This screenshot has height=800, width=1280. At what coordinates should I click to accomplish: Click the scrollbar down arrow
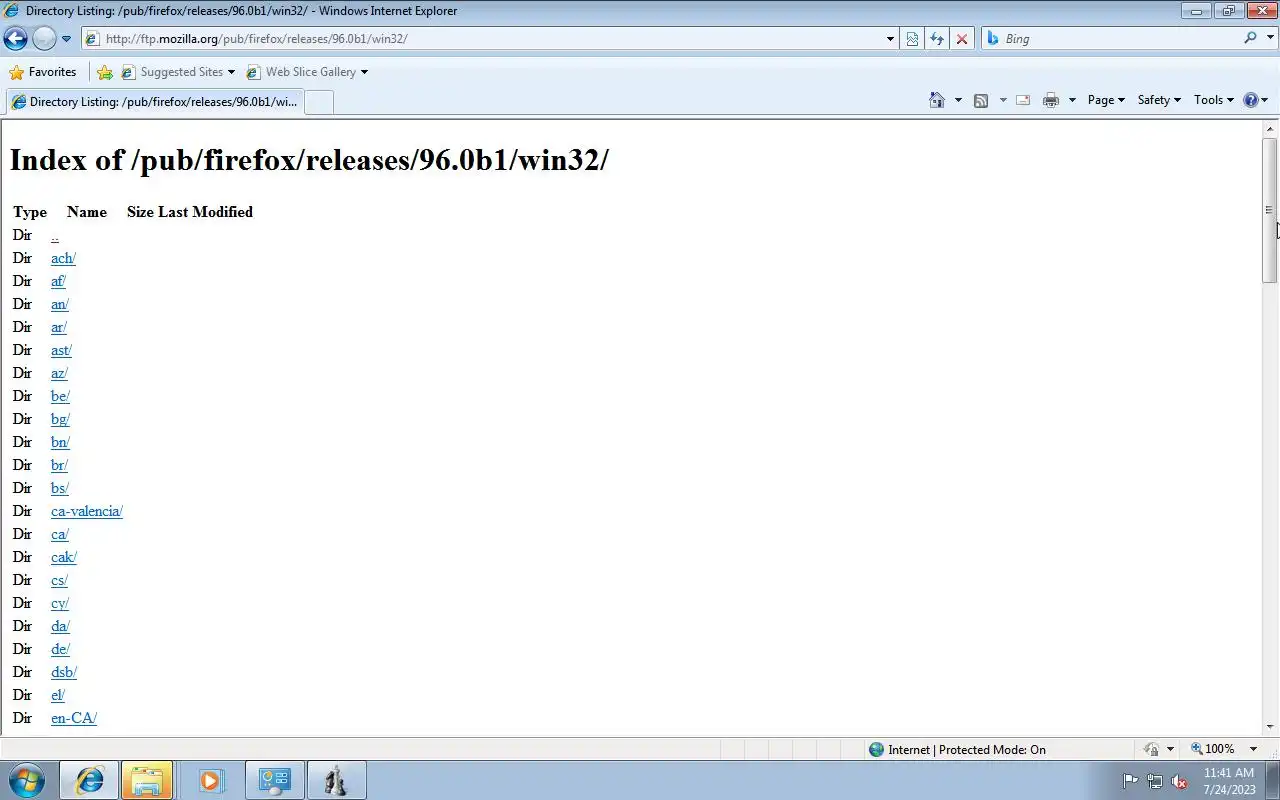coord(1269,727)
